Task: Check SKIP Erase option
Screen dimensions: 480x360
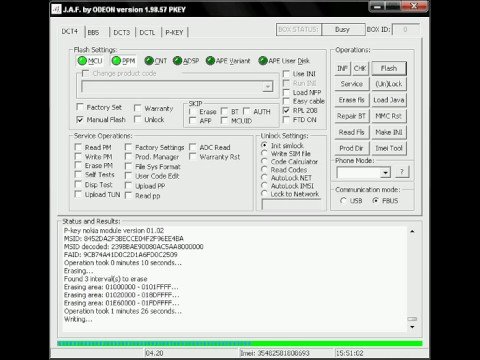Action: (192, 111)
